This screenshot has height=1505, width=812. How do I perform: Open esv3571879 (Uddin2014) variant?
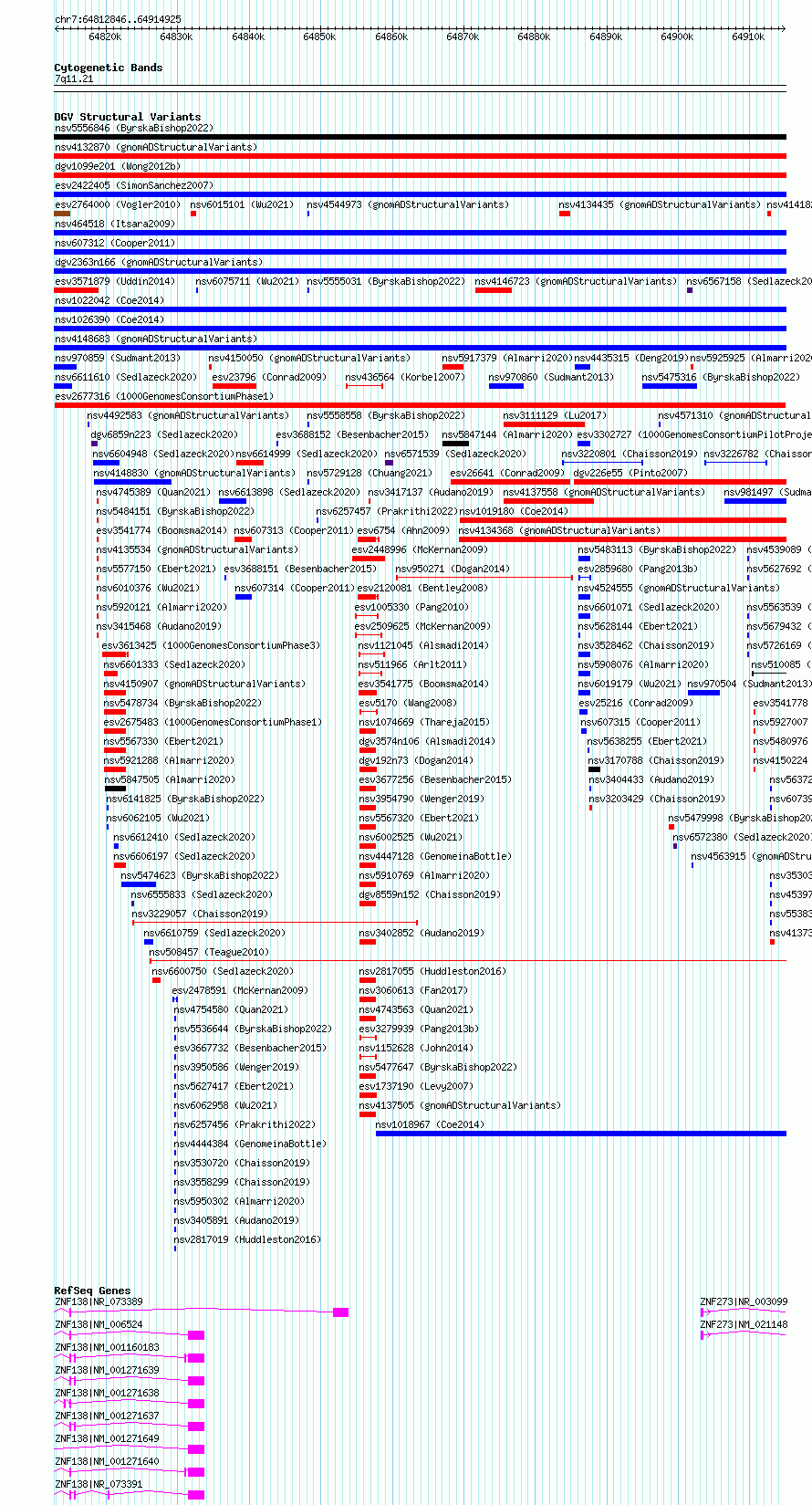click(115, 281)
